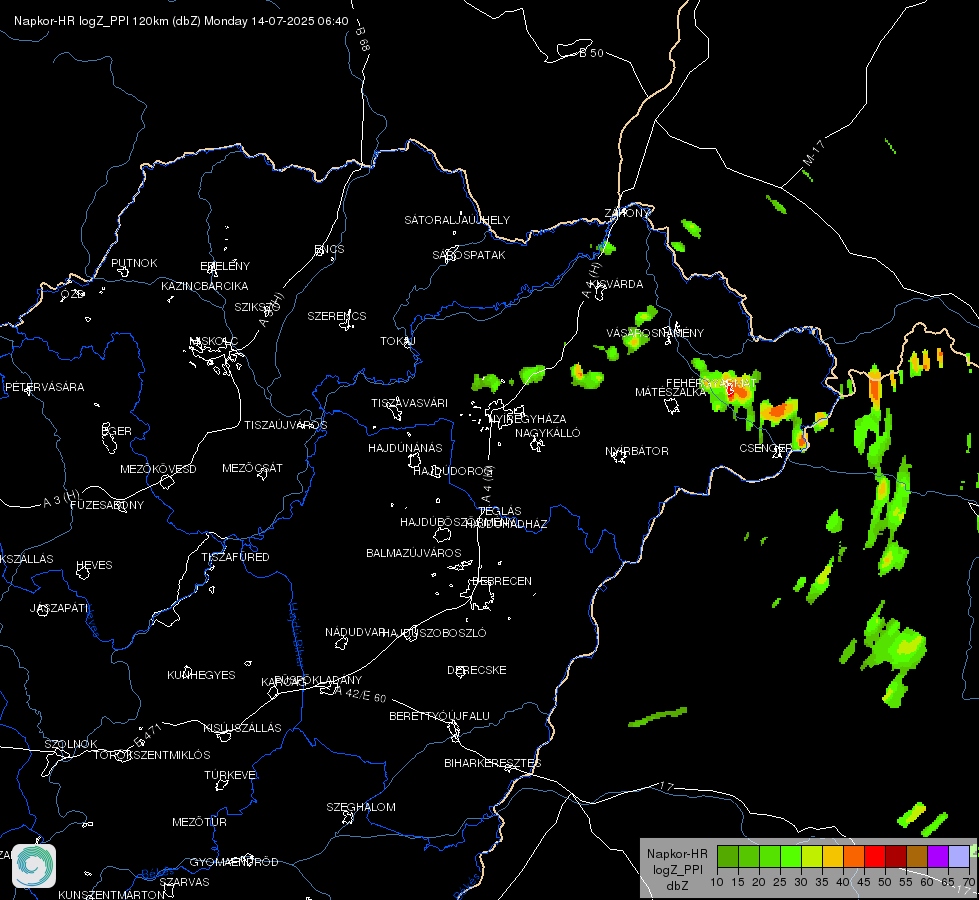Click the MEZŐTÚR city label
The width and height of the screenshot is (979, 900).
[x=199, y=822]
